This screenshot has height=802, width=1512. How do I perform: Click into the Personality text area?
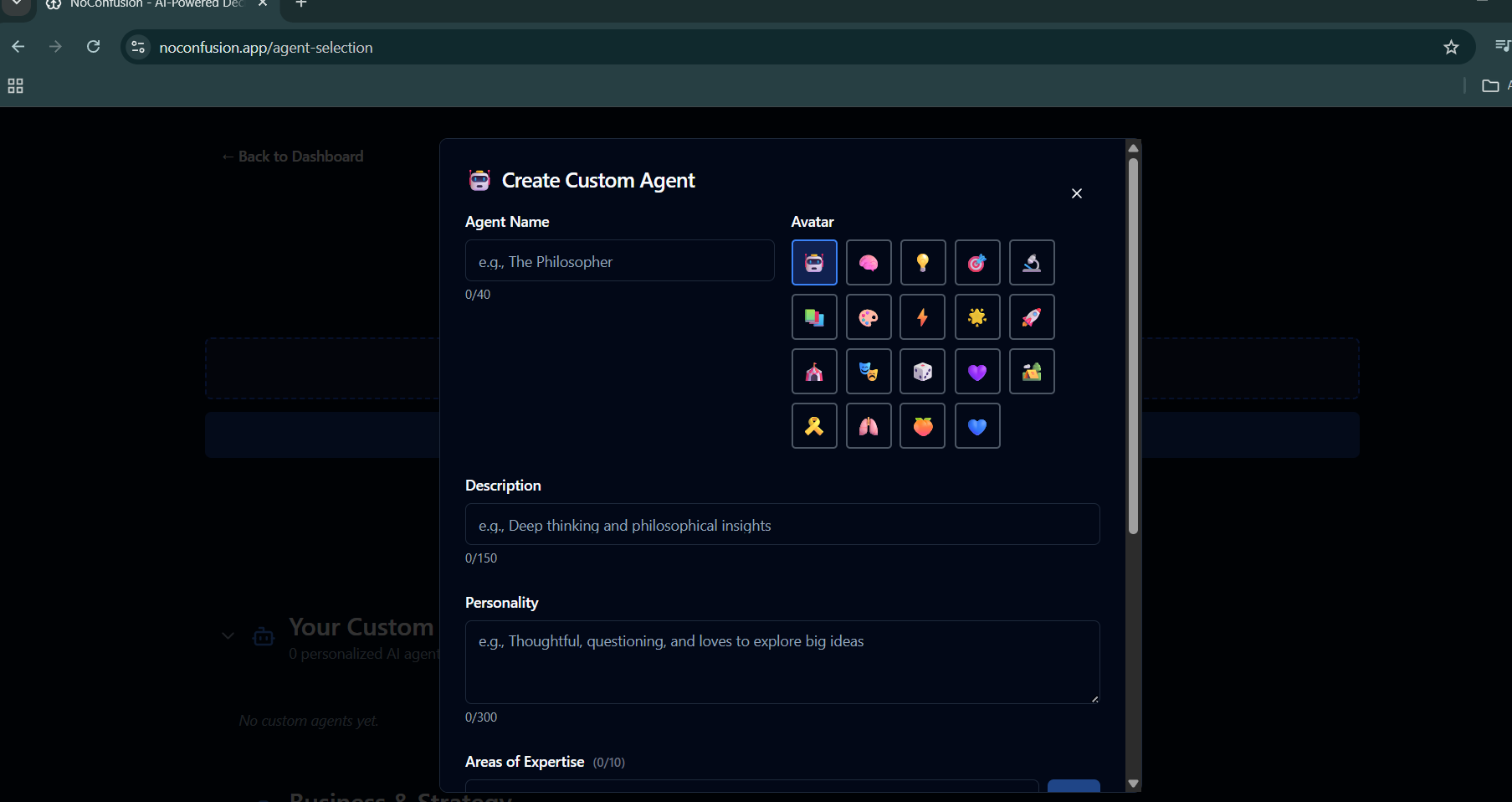(x=782, y=662)
